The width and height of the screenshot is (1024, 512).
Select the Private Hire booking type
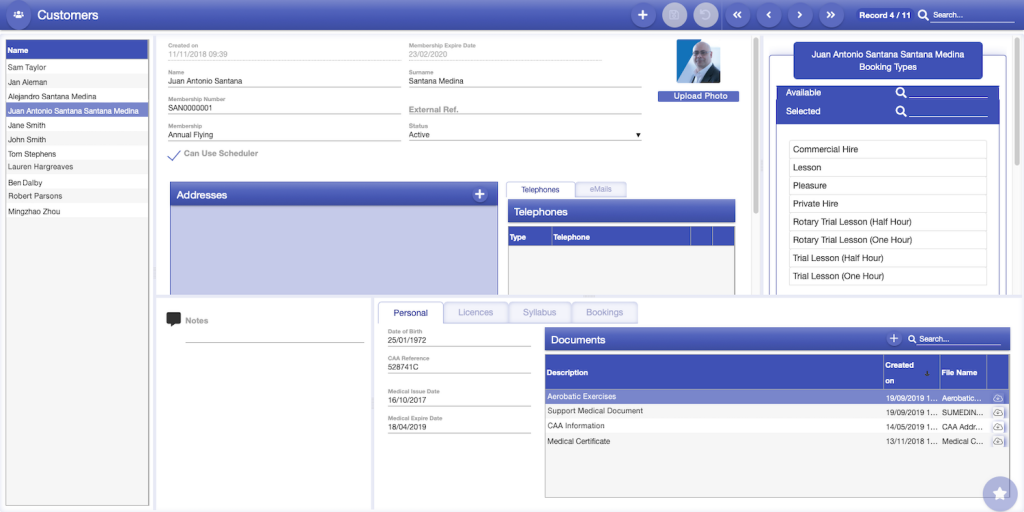point(888,204)
